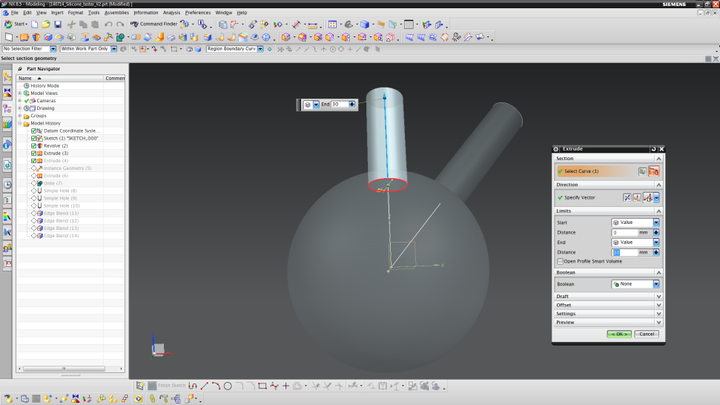Open the Insert menu
Screen dimensions: 720x405
tap(57, 13)
